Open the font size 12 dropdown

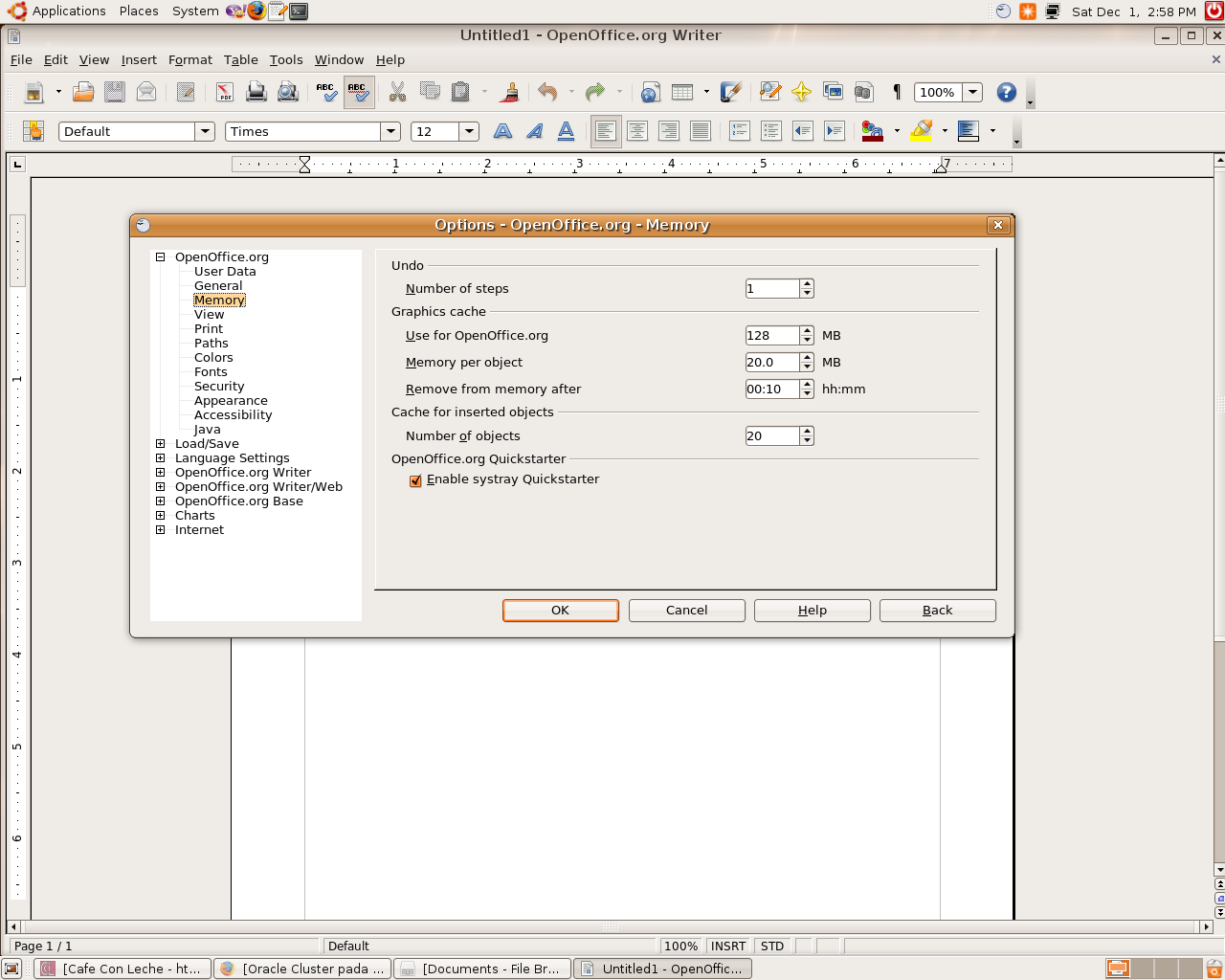469,131
